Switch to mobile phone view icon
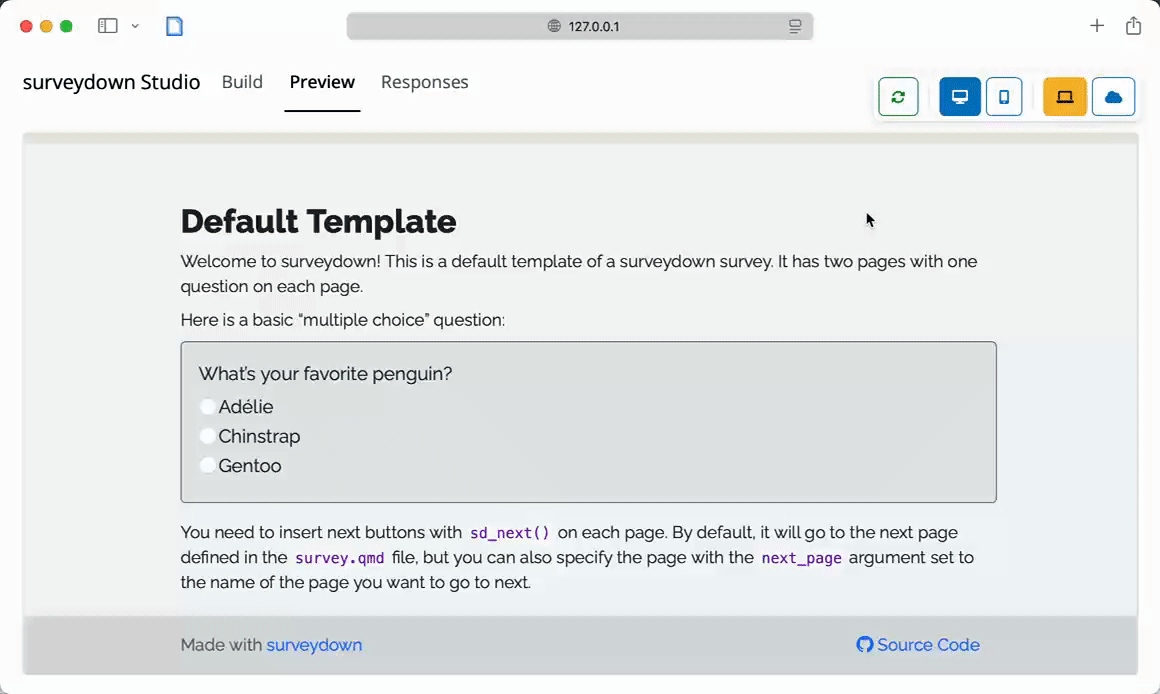The image size is (1160, 694). (x=1004, y=97)
